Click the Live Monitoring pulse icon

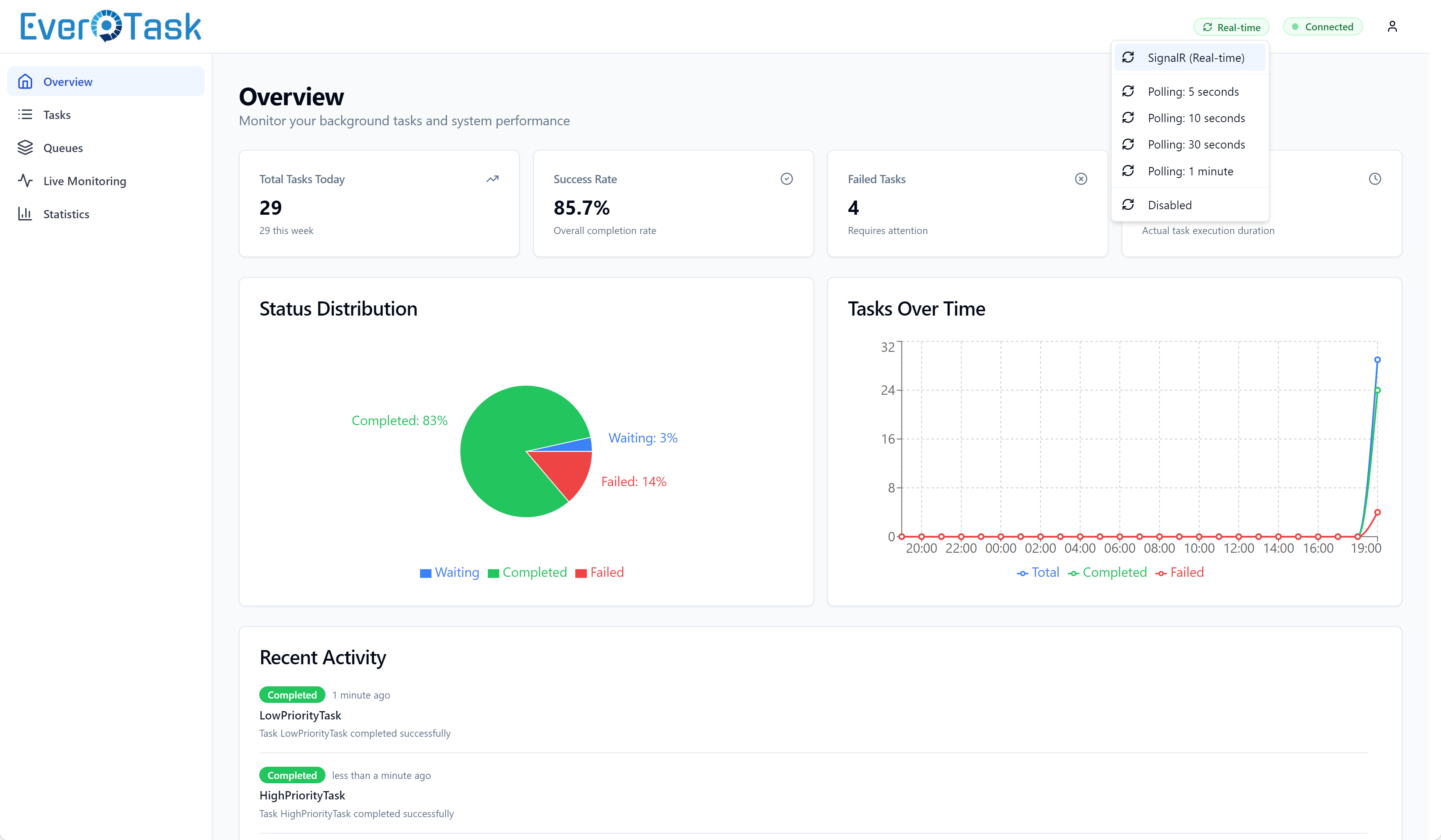click(25, 181)
